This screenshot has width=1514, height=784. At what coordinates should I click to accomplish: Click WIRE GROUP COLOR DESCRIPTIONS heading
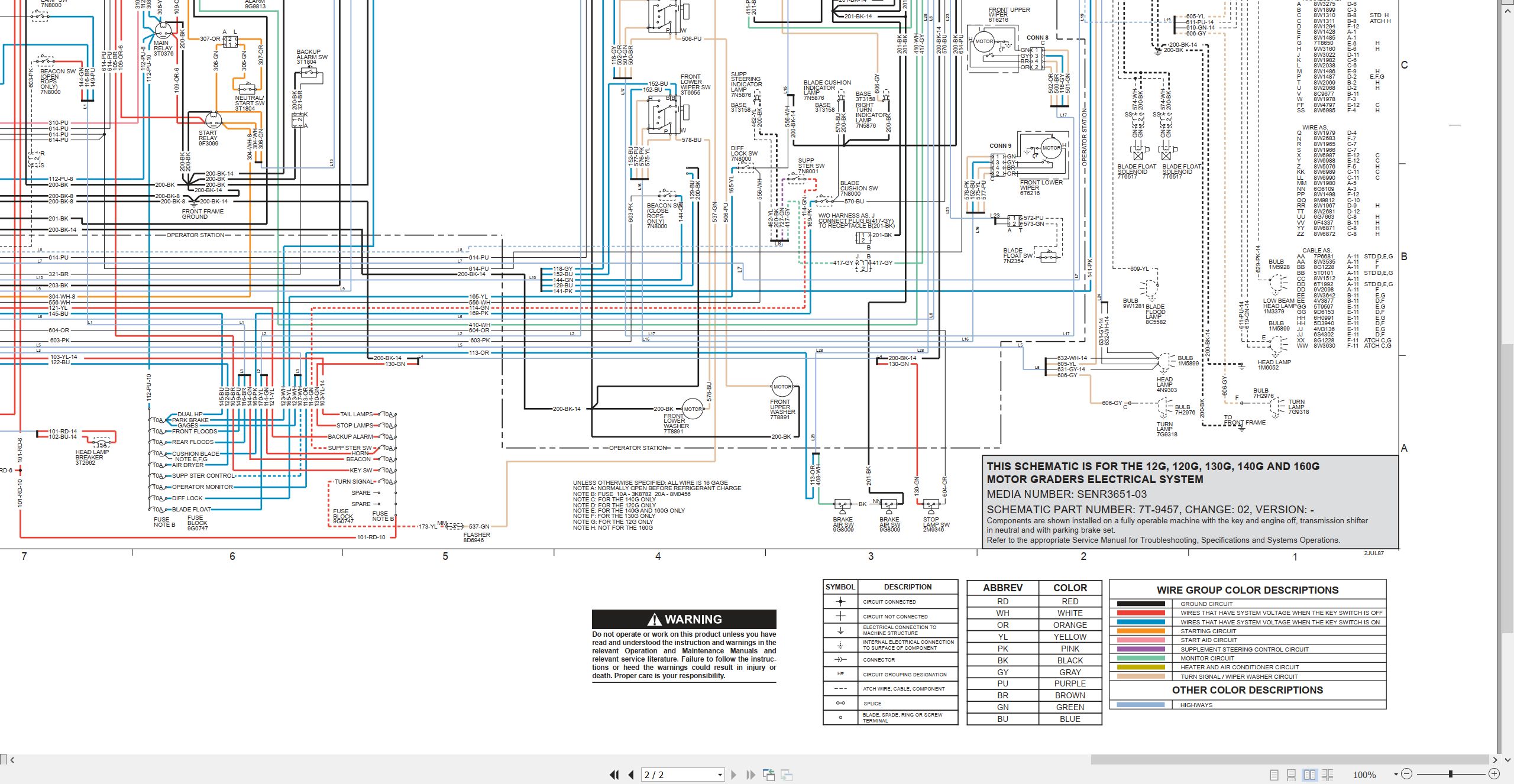click(x=1247, y=590)
